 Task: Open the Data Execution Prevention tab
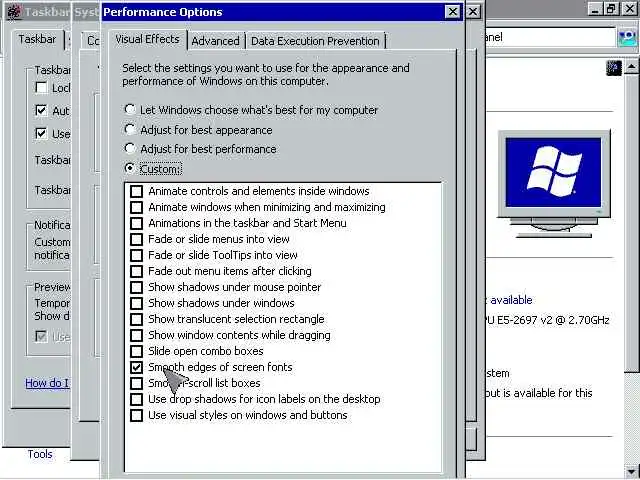315,41
